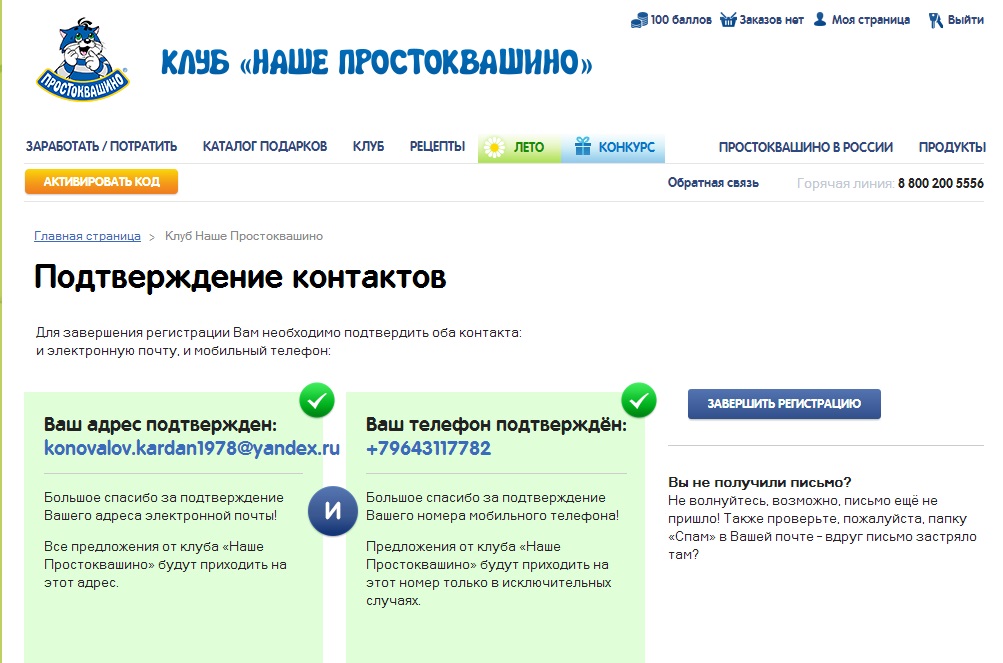Click heading Подтверждение контактов
The width and height of the screenshot is (1003, 663).
(240, 278)
